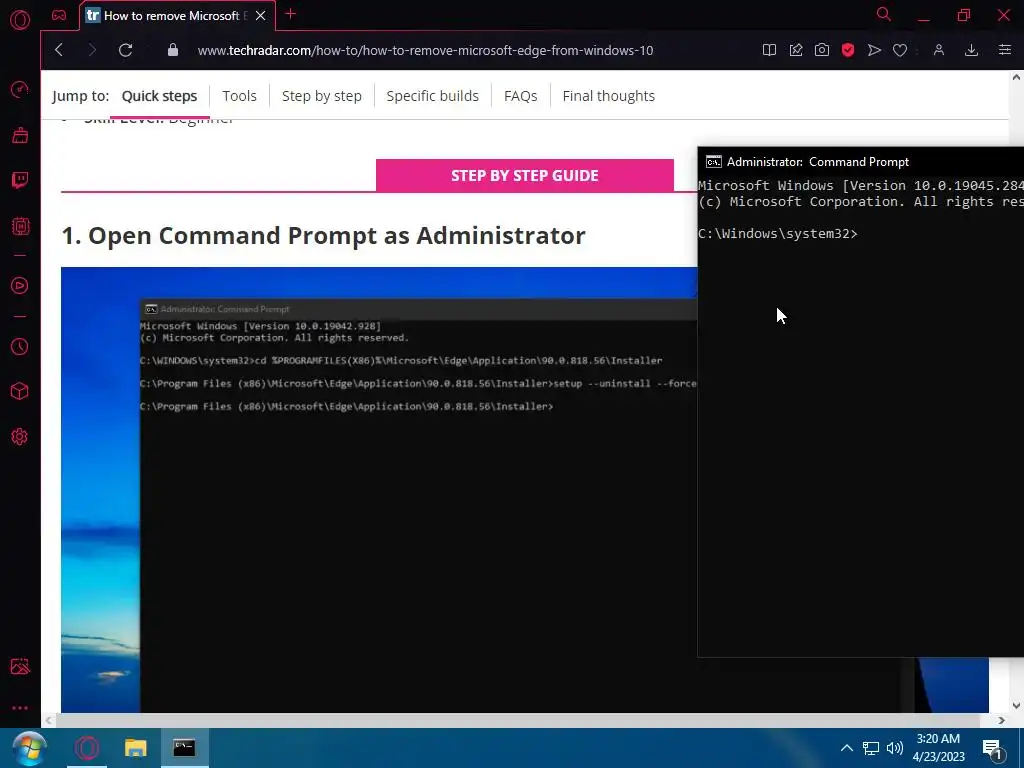Jump to Tools section
The width and height of the screenshot is (1024, 768).
tap(239, 96)
